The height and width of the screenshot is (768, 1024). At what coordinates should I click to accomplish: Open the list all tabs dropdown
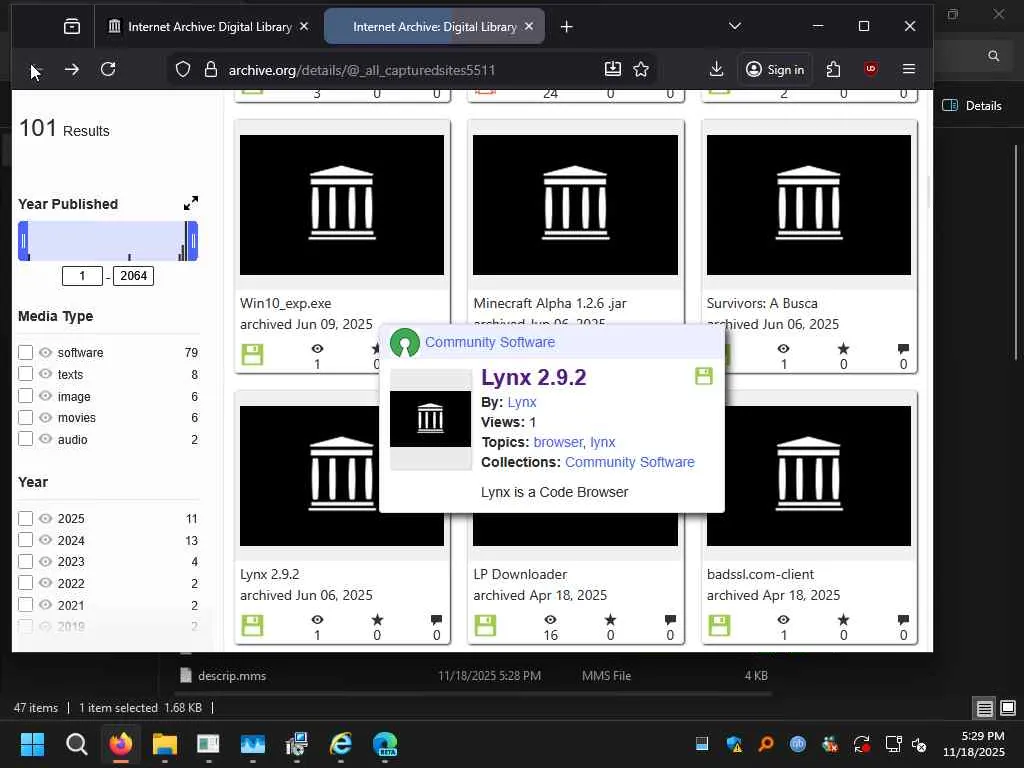(735, 26)
